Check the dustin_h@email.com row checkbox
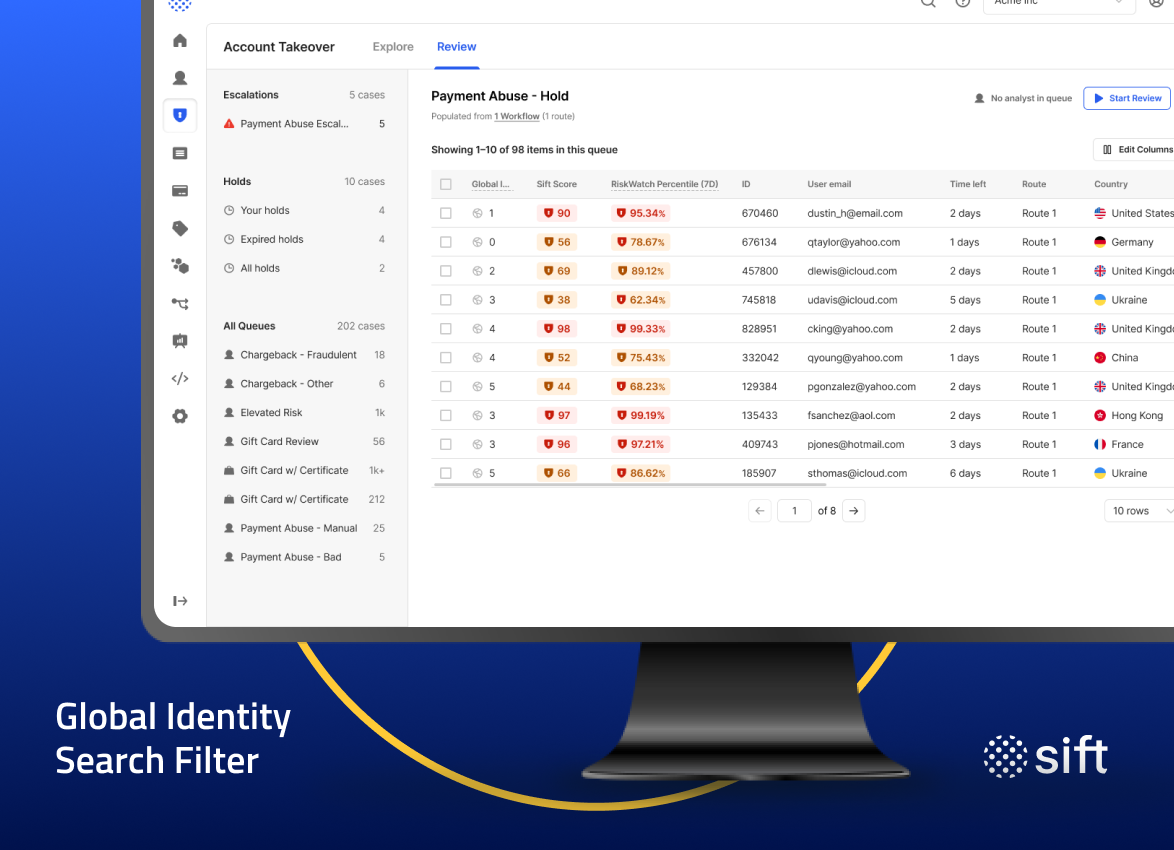The height and width of the screenshot is (850, 1174). (445, 213)
